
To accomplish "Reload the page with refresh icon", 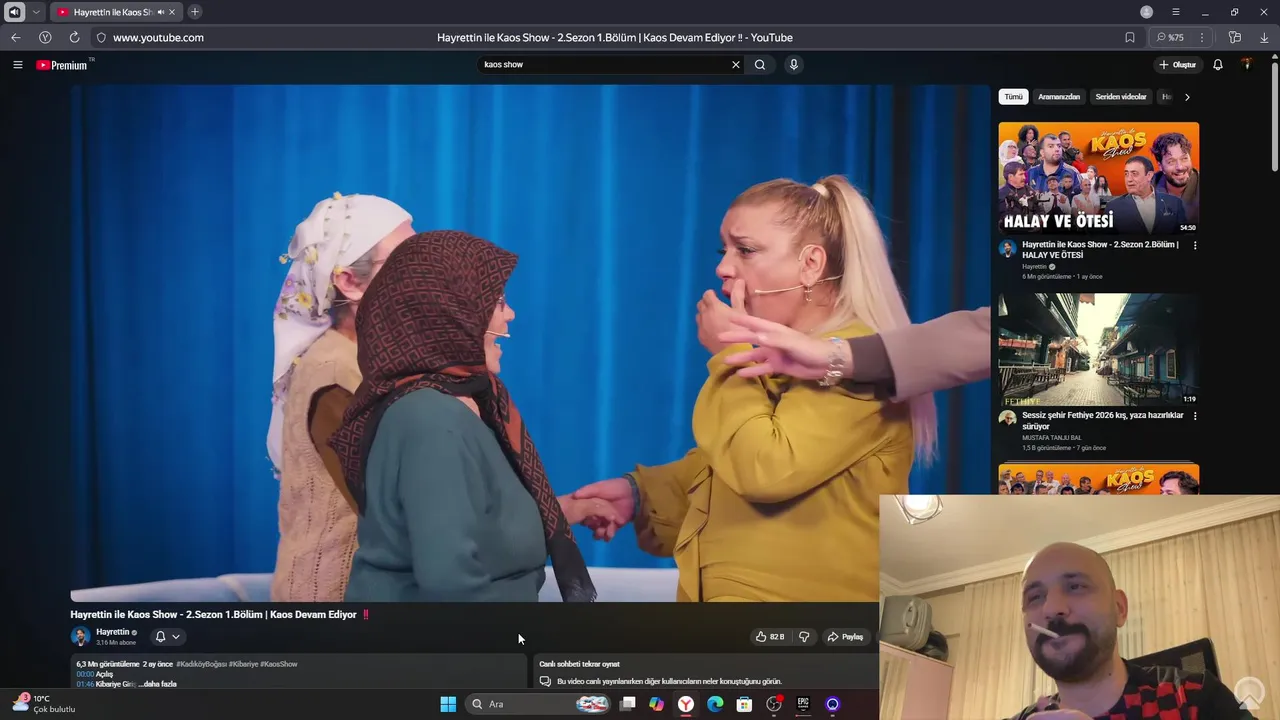I will click(x=74, y=37).
